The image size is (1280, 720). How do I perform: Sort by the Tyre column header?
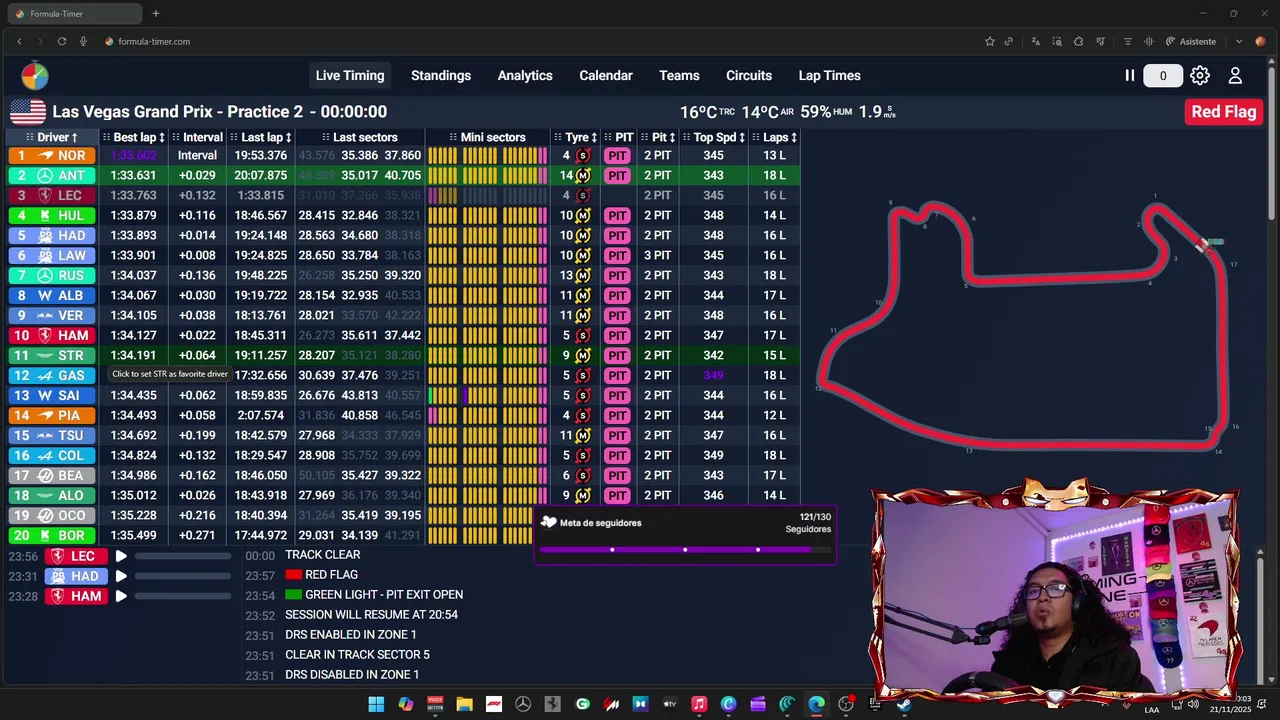(576, 137)
